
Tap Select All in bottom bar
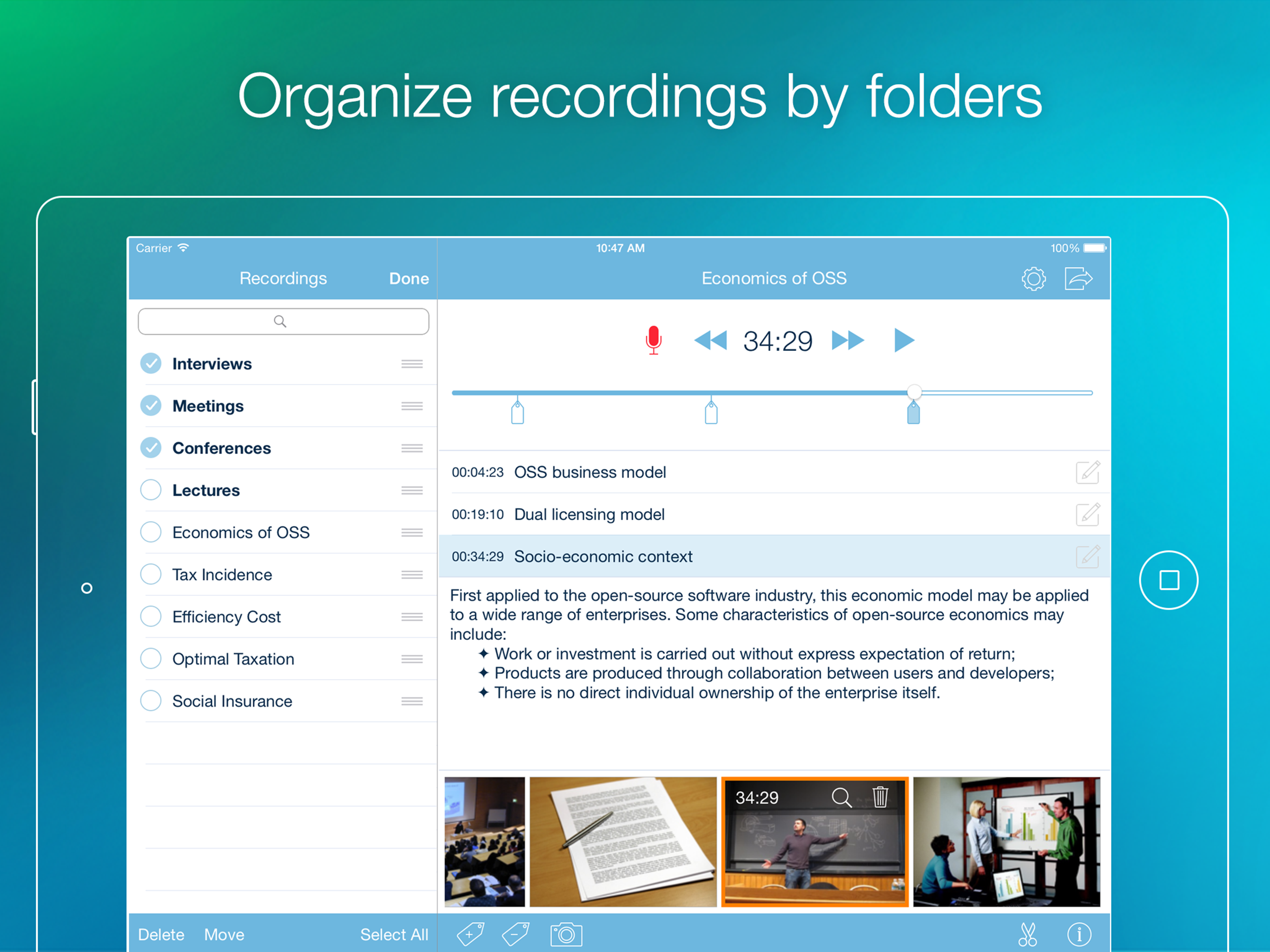click(394, 934)
